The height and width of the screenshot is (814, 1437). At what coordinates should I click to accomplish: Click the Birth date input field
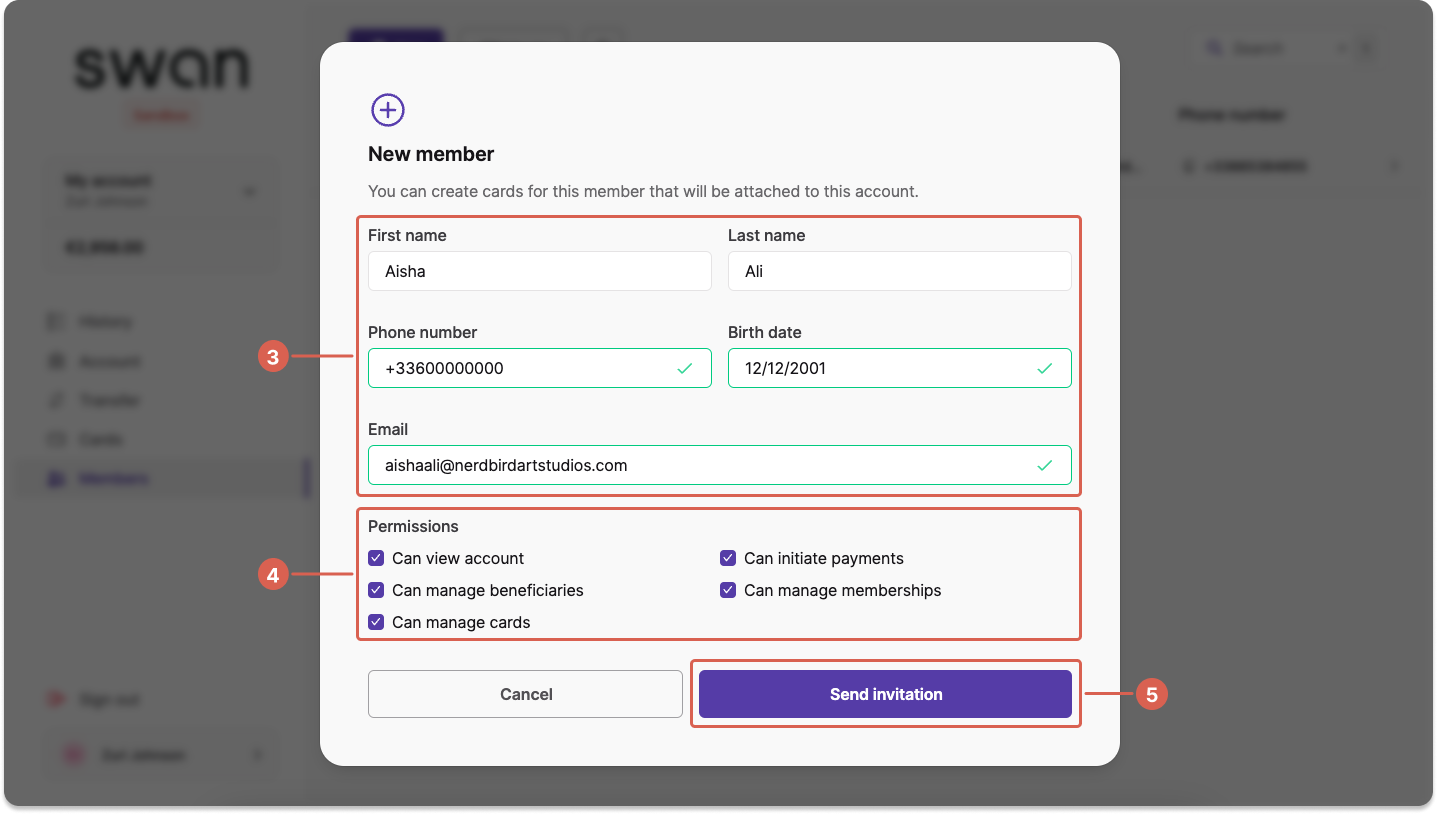tap(900, 368)
